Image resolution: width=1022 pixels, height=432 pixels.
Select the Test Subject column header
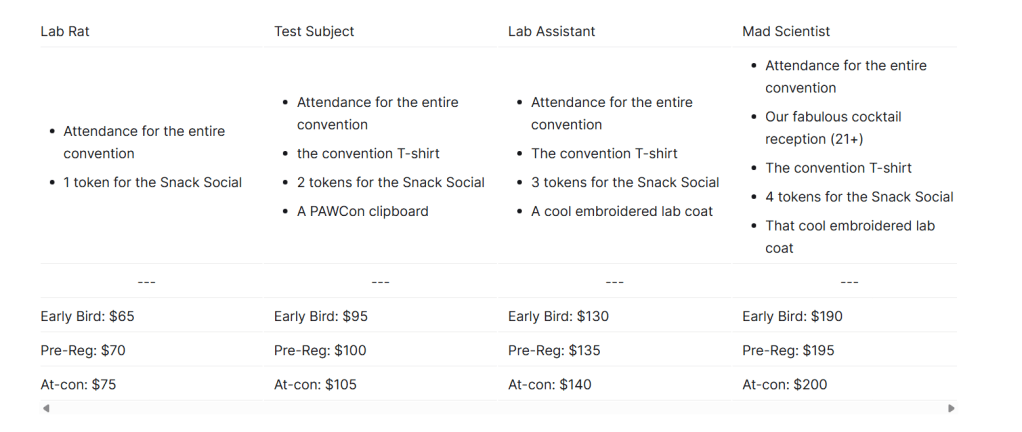click(314, 31)
